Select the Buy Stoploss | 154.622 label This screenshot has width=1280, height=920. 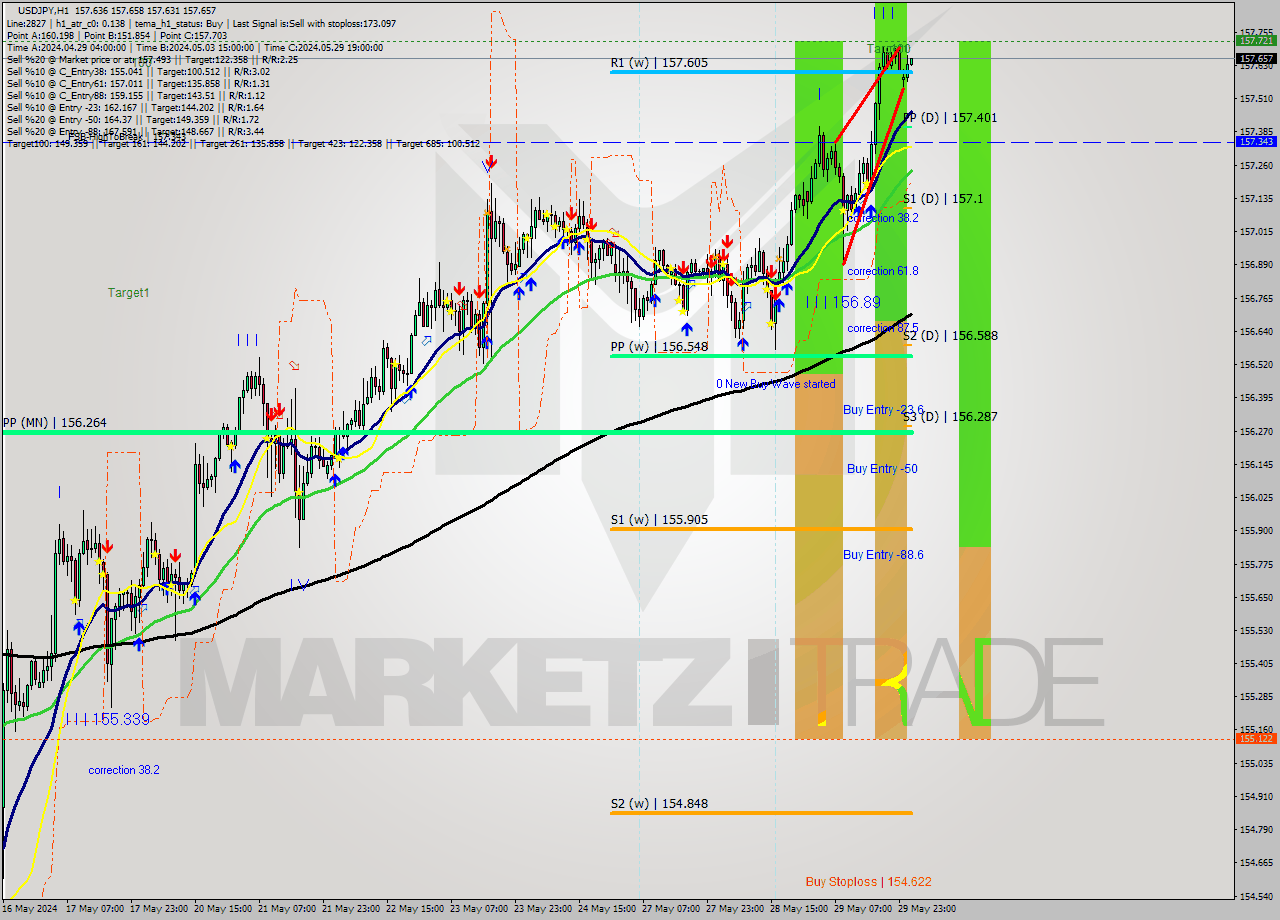click(x=869, y=882)
